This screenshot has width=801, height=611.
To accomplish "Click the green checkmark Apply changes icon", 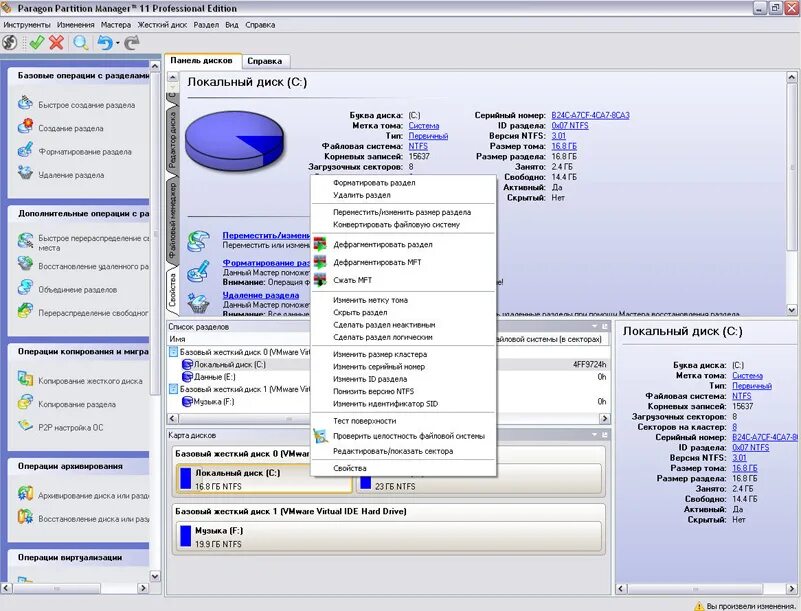I will [36, 43].
